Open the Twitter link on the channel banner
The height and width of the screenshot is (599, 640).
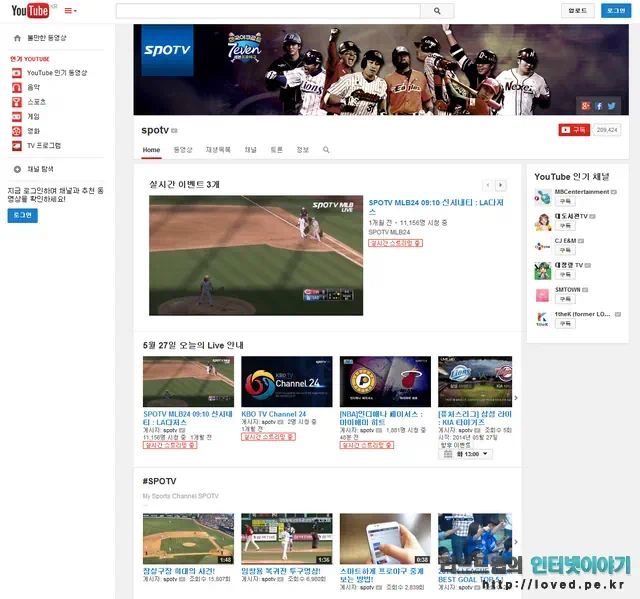[610, 105]
